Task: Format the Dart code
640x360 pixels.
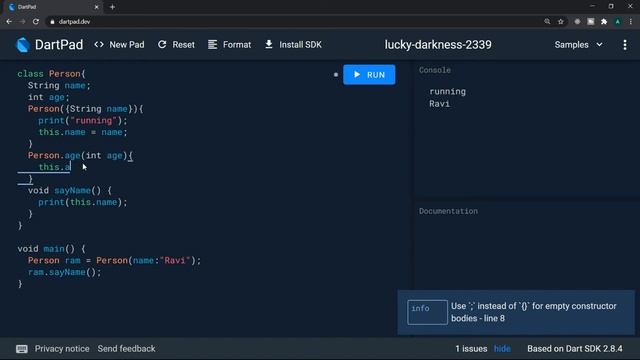Action: [229, 45]
